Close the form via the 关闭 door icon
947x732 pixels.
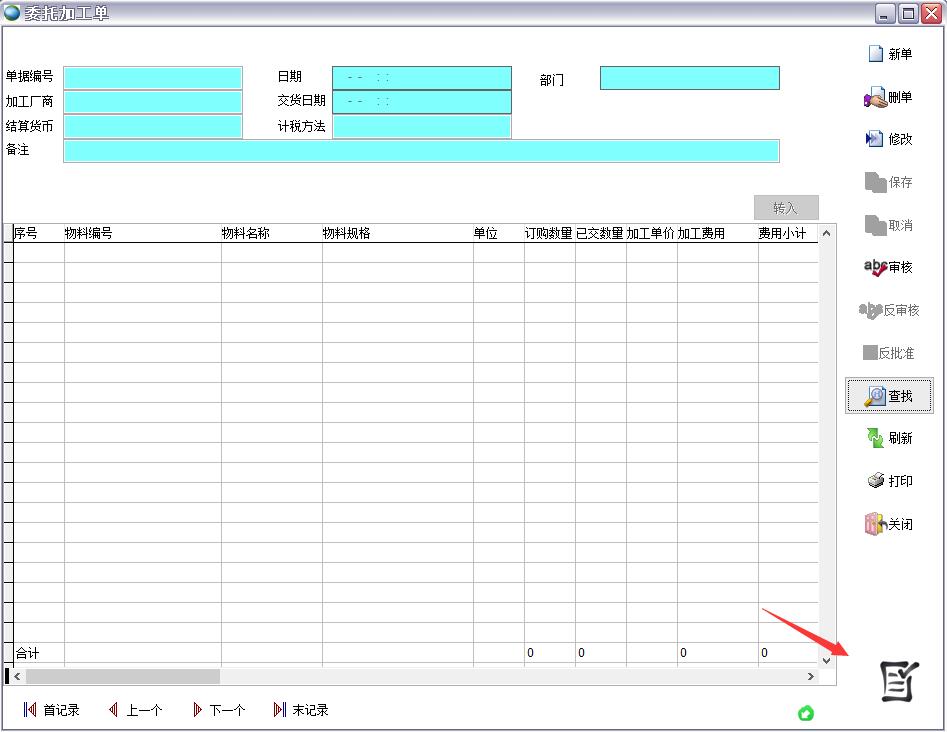pyautogui.click(x=889, y=524)
